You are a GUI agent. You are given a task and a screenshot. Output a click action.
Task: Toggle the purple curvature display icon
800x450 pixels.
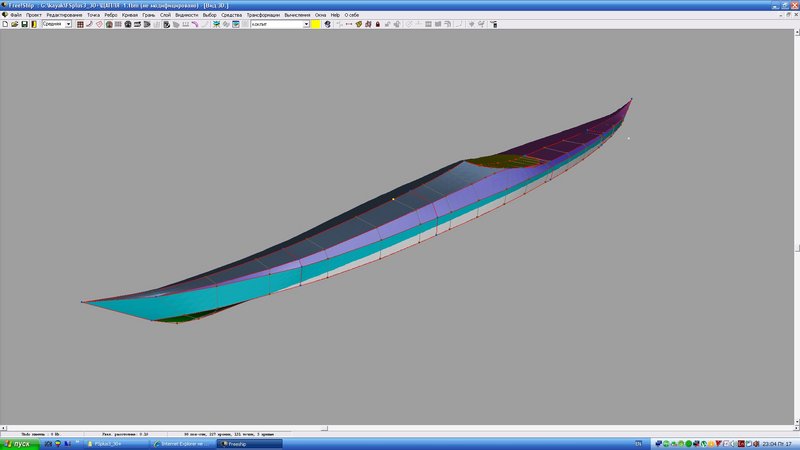point(195,24)
